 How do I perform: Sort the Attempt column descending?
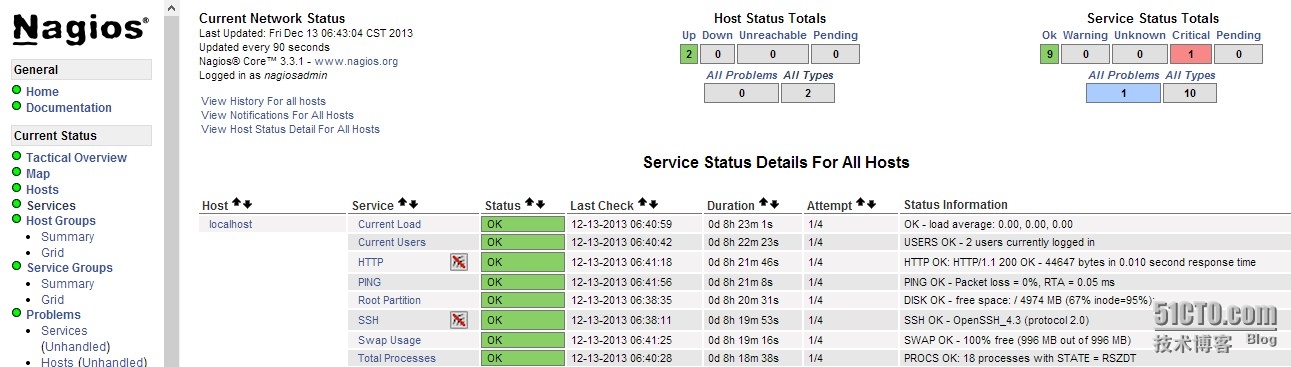pyautogui.click(x=871, y=204)
